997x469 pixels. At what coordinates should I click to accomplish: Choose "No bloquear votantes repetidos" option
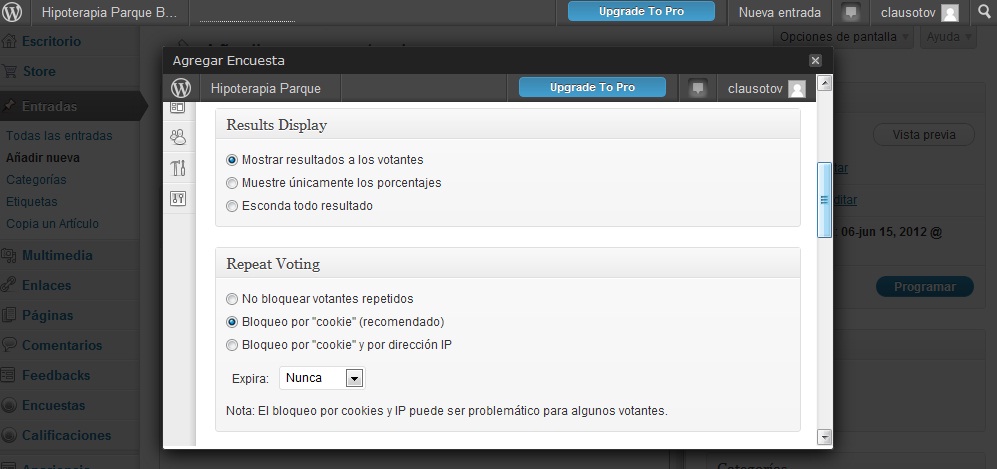tap(232, 299)
